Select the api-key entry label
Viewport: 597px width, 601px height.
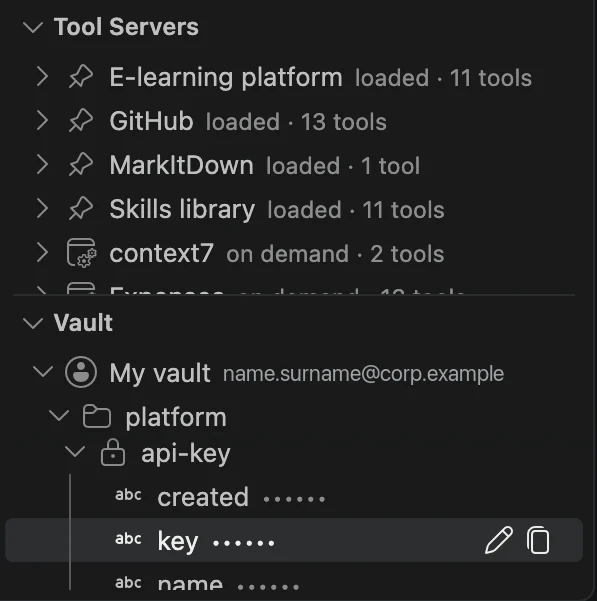tap(186, 454)
